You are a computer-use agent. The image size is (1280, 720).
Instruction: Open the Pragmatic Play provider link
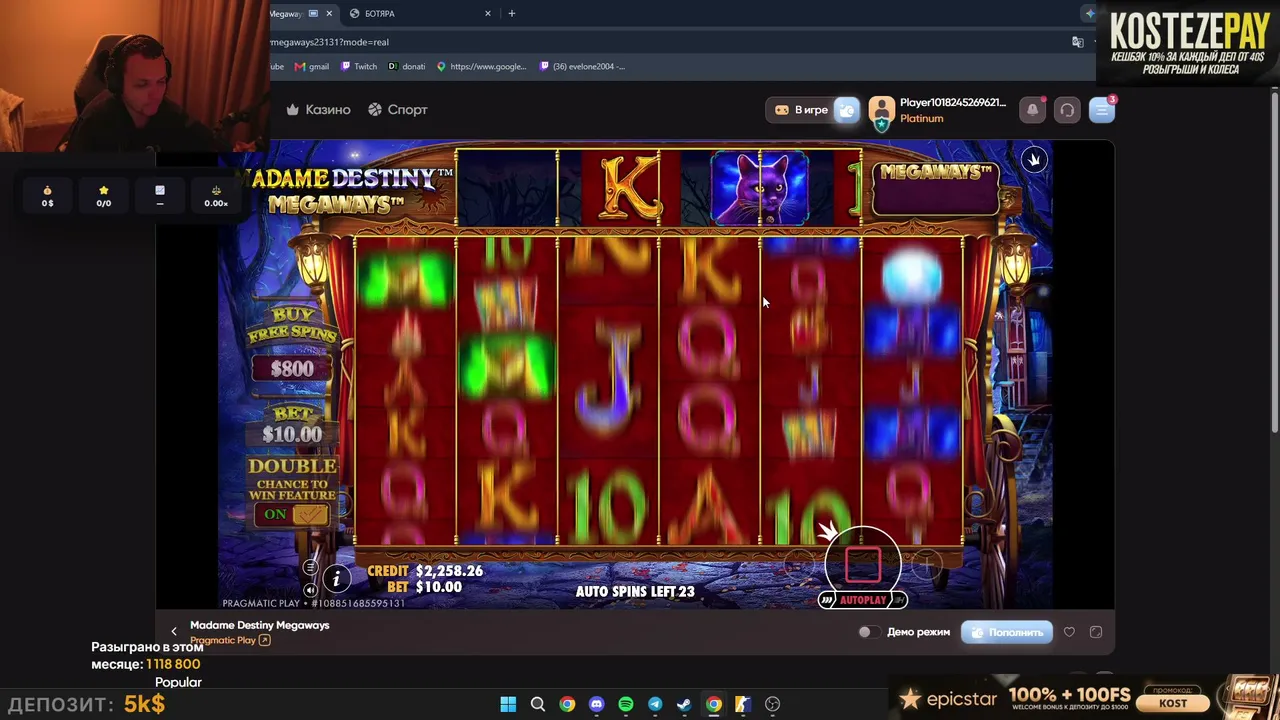click(230, 640)
